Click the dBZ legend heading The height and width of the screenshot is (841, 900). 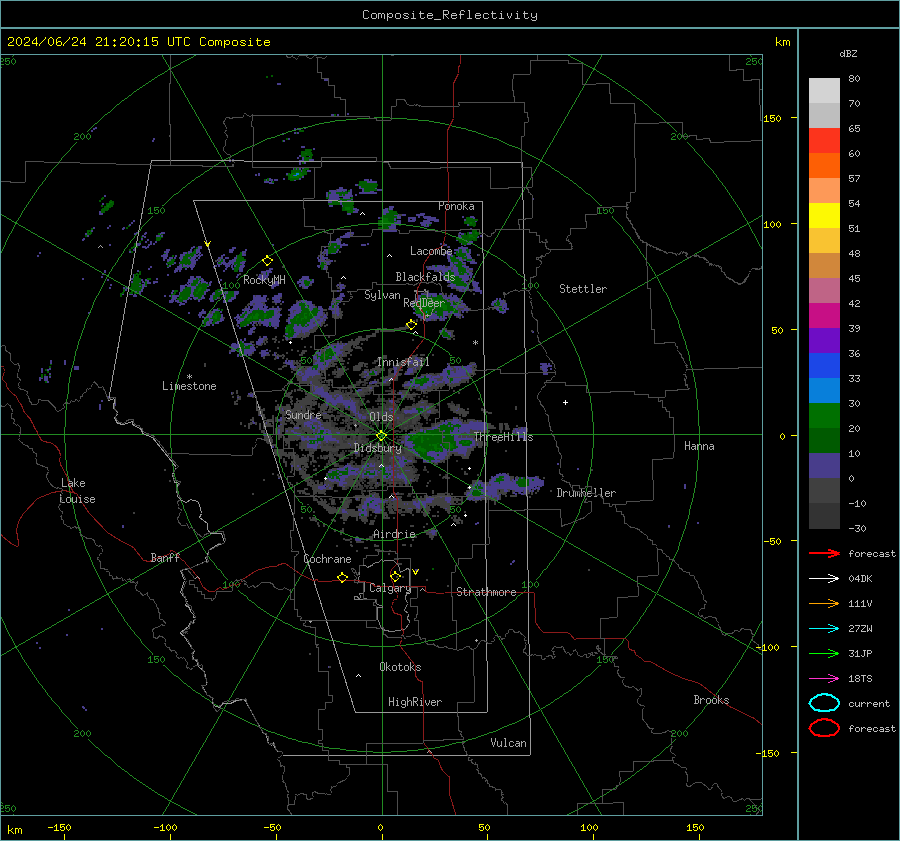coord(848,53)
